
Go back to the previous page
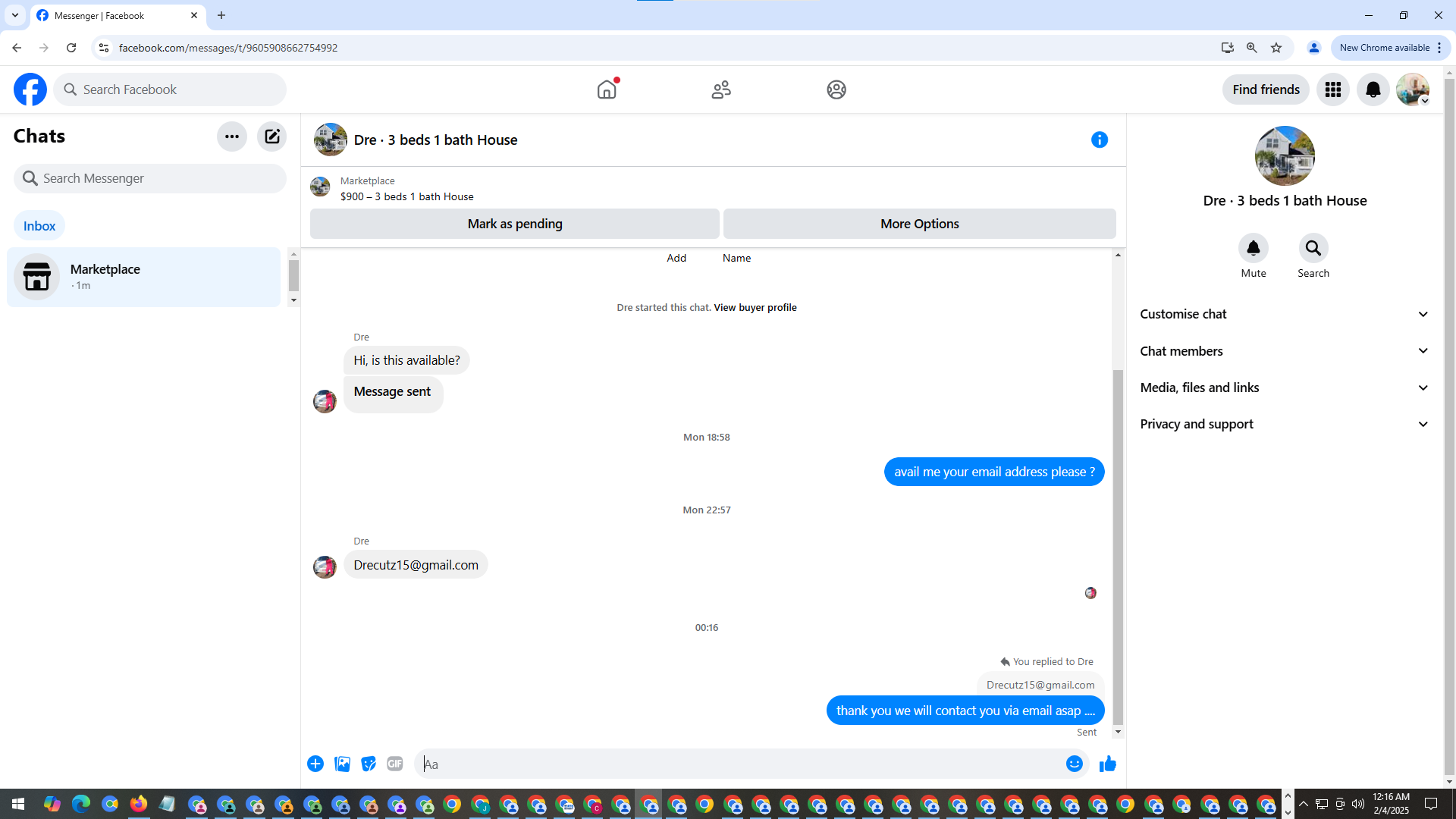(17, 48)
